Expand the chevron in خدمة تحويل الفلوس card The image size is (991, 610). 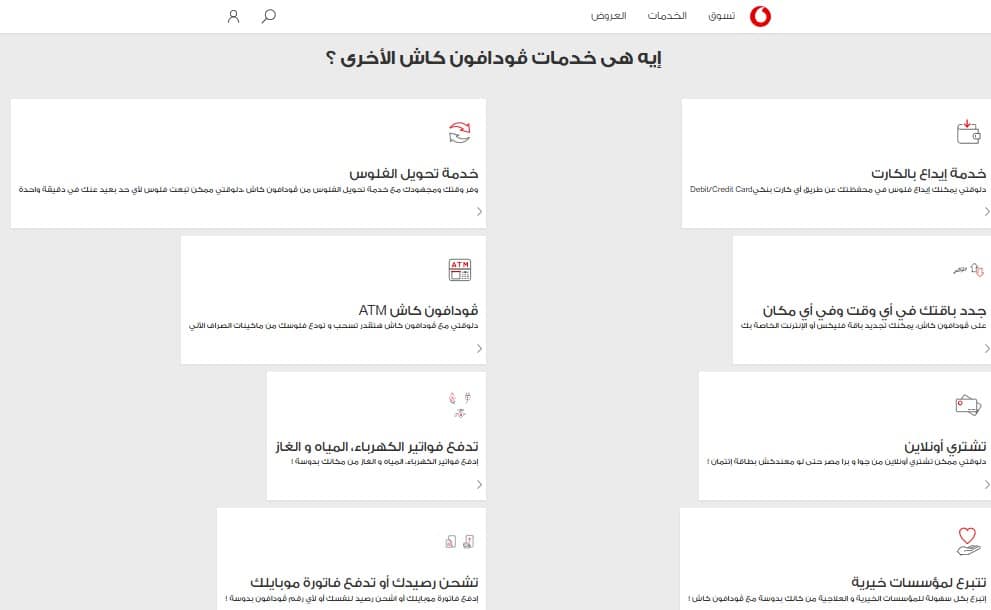pyautogui.click(x=479, y=212)
